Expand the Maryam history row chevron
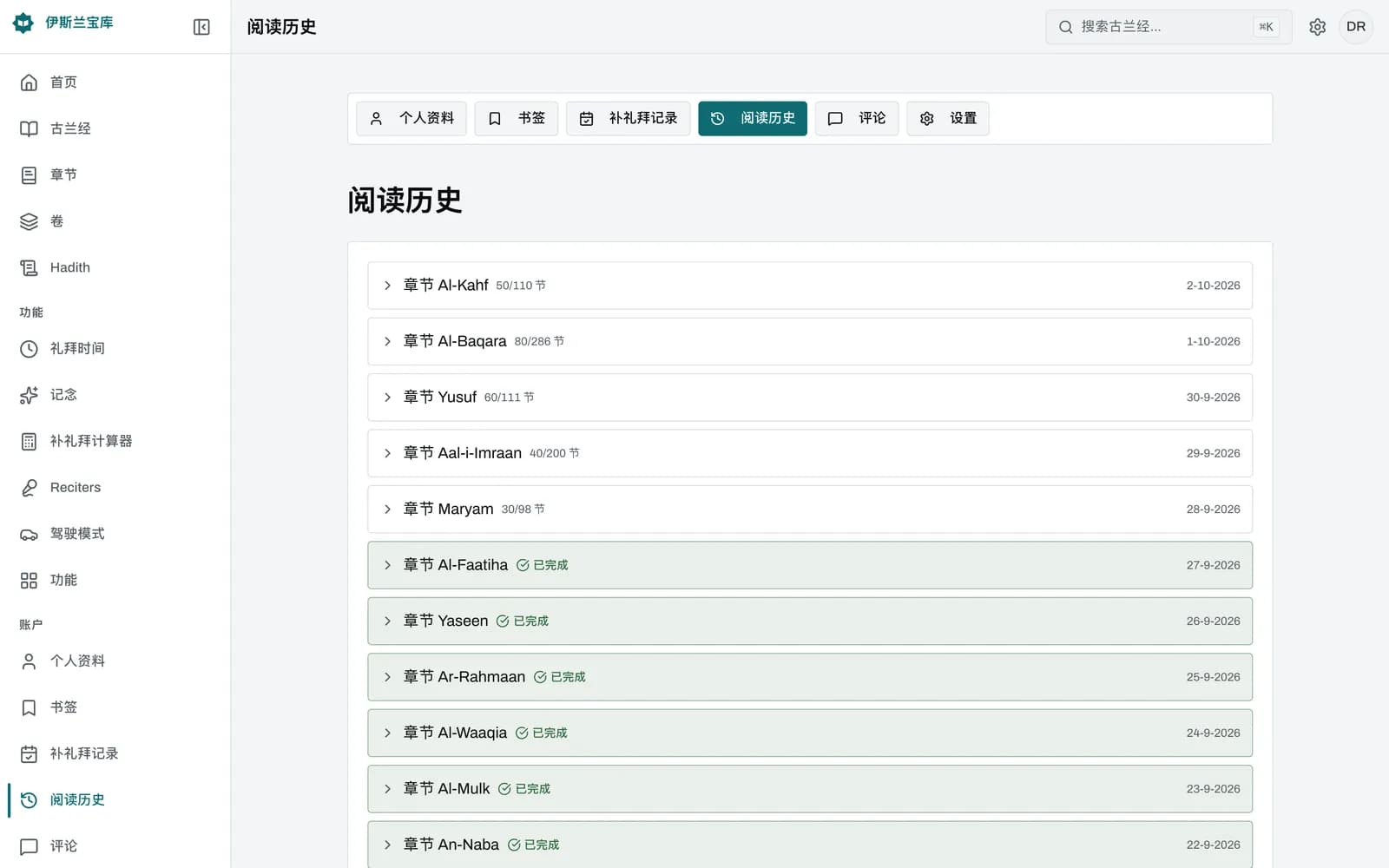Viewport: 1389px width, 868px height. (x=387, y=509)
